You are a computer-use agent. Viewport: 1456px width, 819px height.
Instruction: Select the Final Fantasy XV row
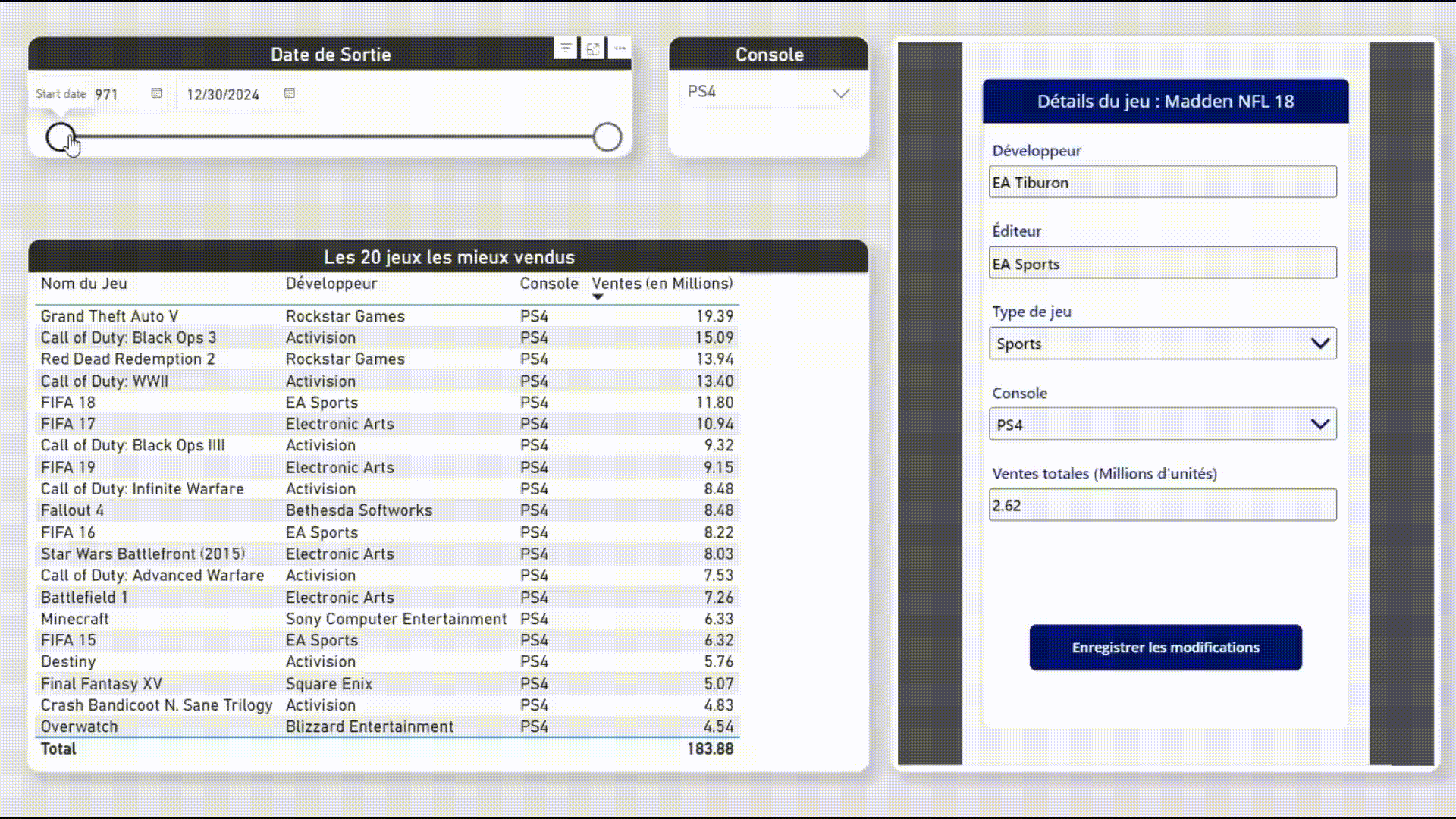click(387, 683)
